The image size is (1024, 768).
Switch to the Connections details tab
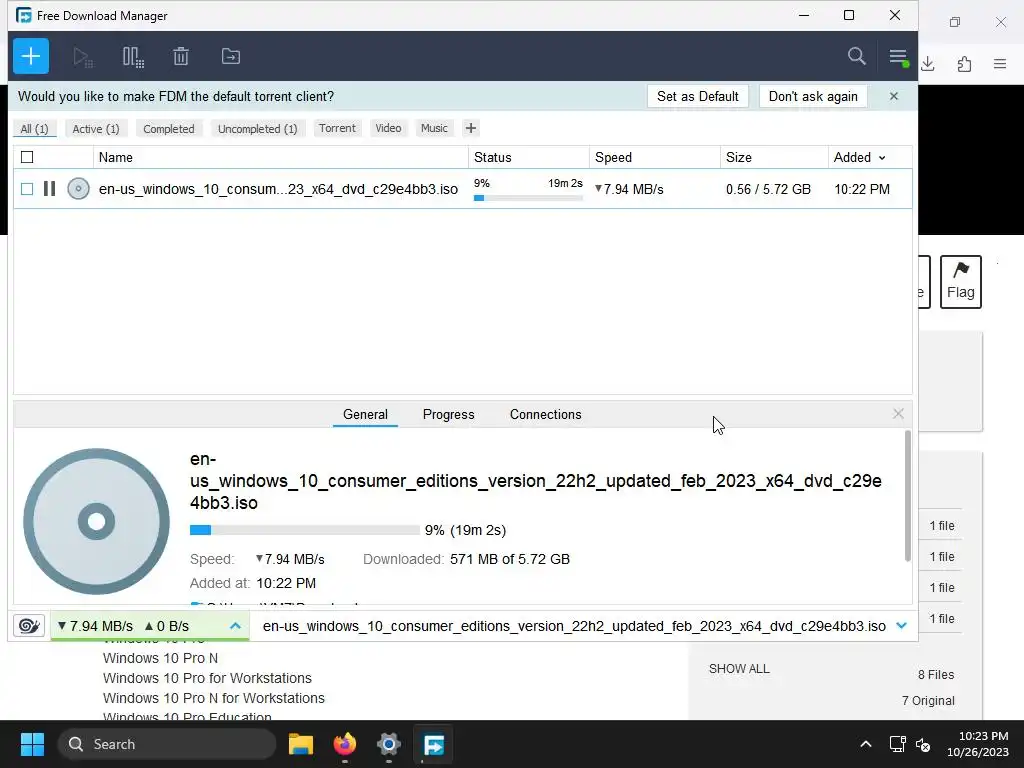tap(545, 415)
